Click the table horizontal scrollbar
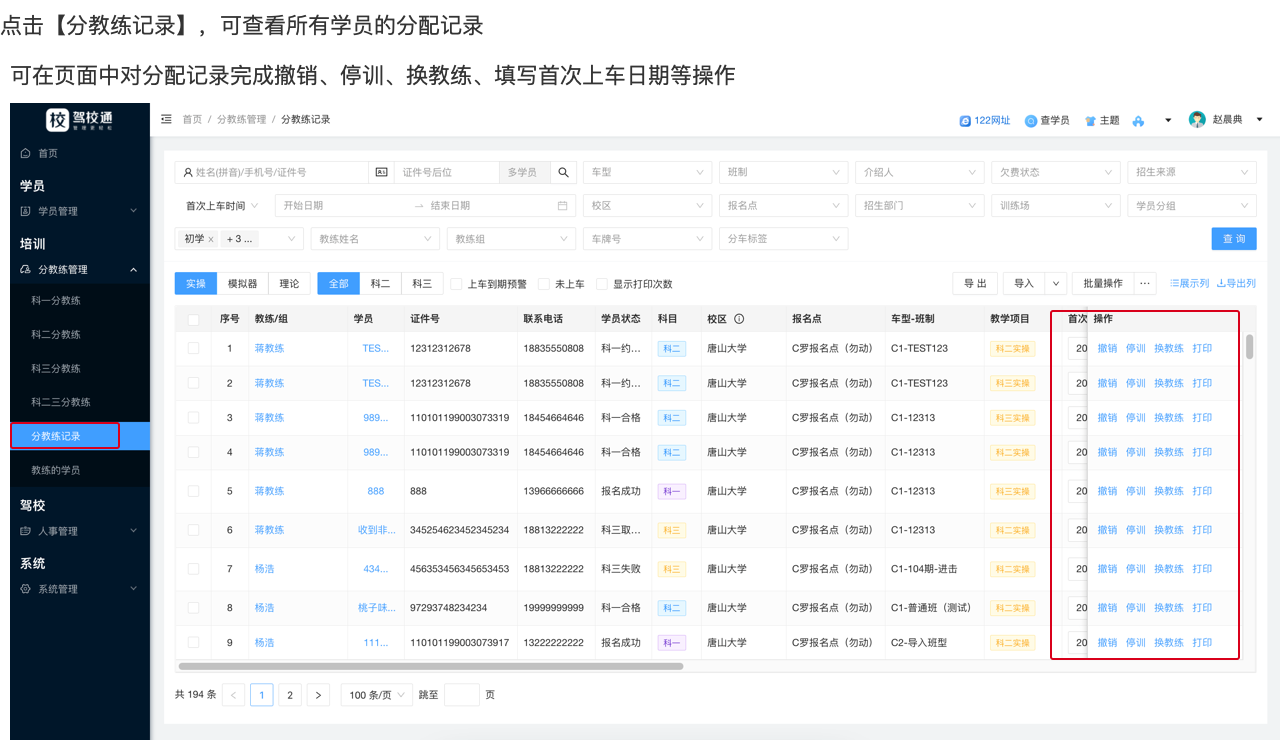 coord(430,665)
